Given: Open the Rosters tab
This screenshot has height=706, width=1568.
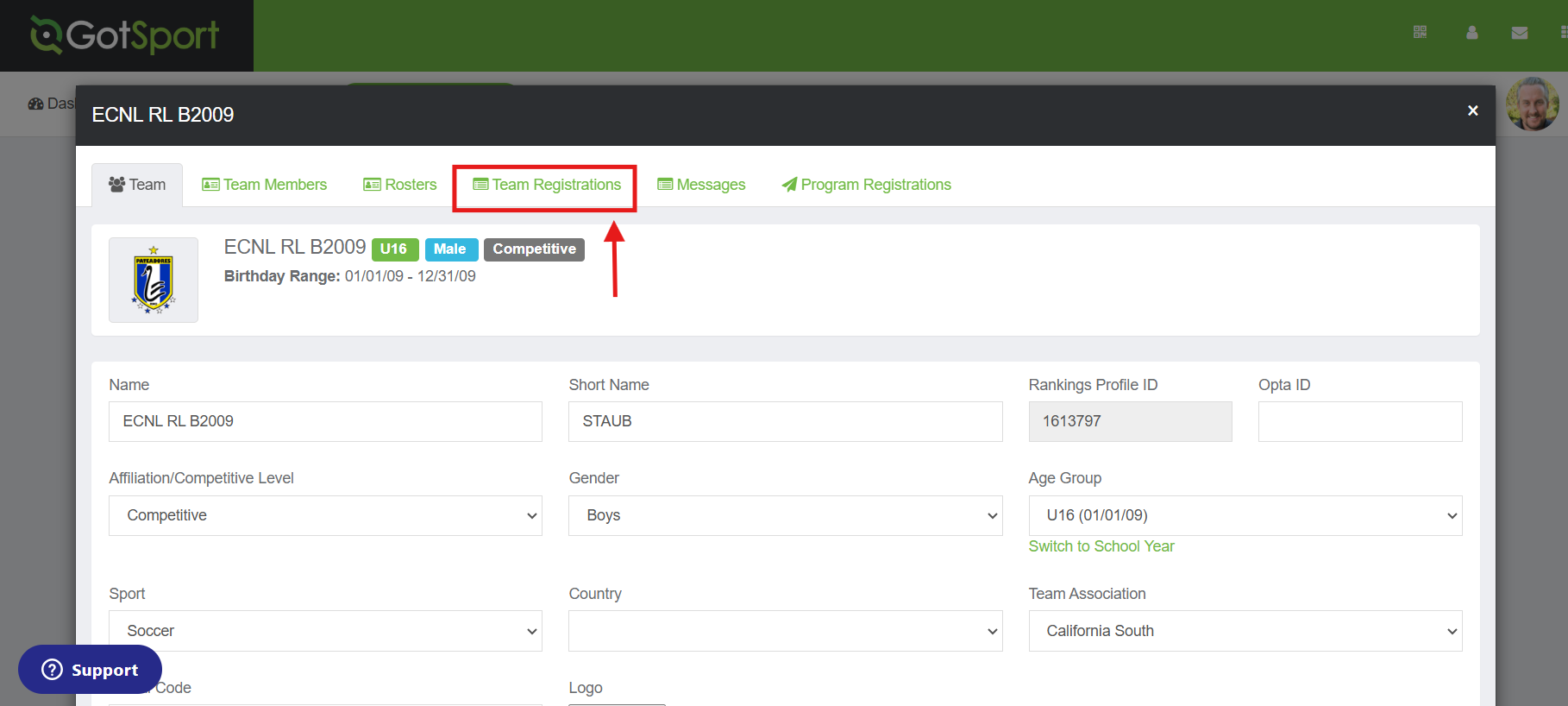Looking at the screenshot, I should pyautogui.click(x=400, y=185).
